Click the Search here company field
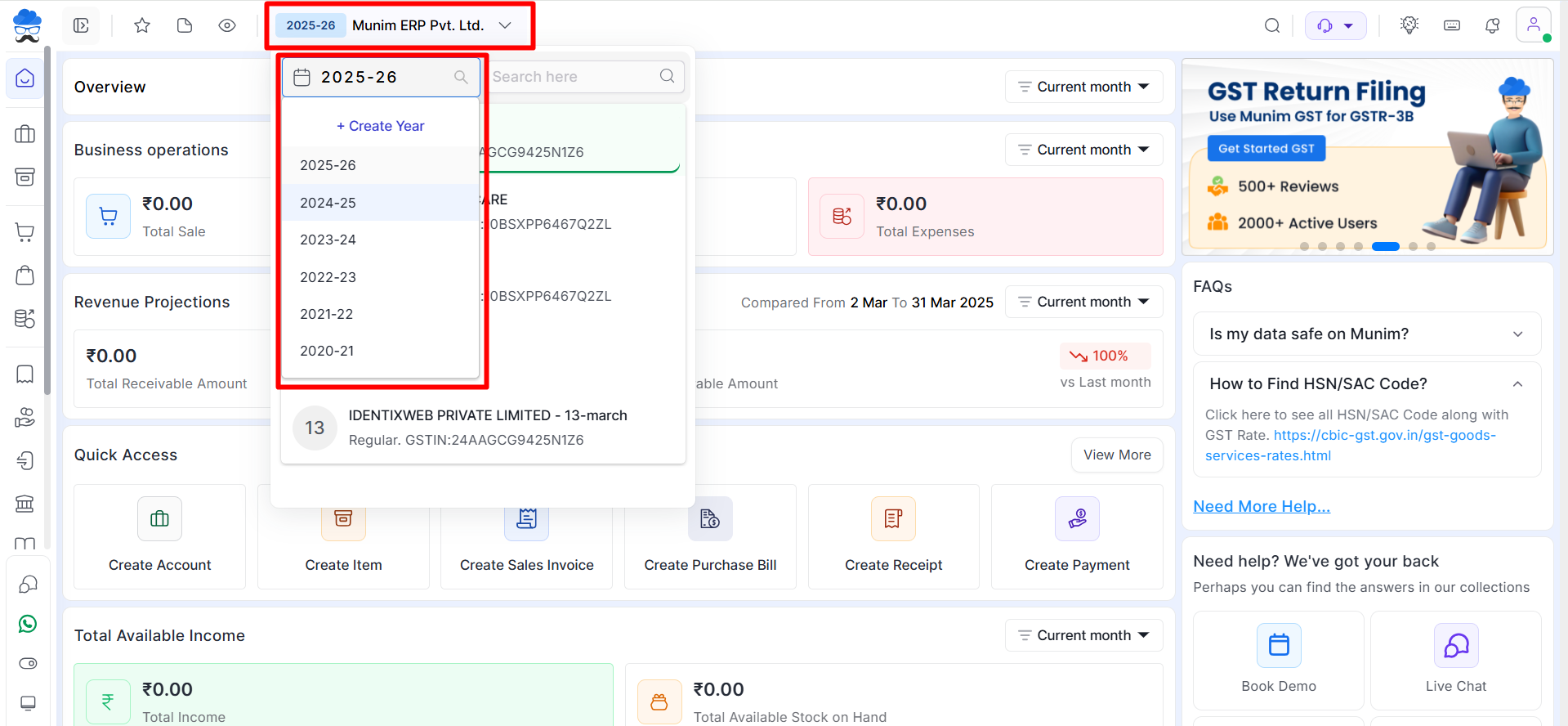1568x726 pixels. coord(584,77)
